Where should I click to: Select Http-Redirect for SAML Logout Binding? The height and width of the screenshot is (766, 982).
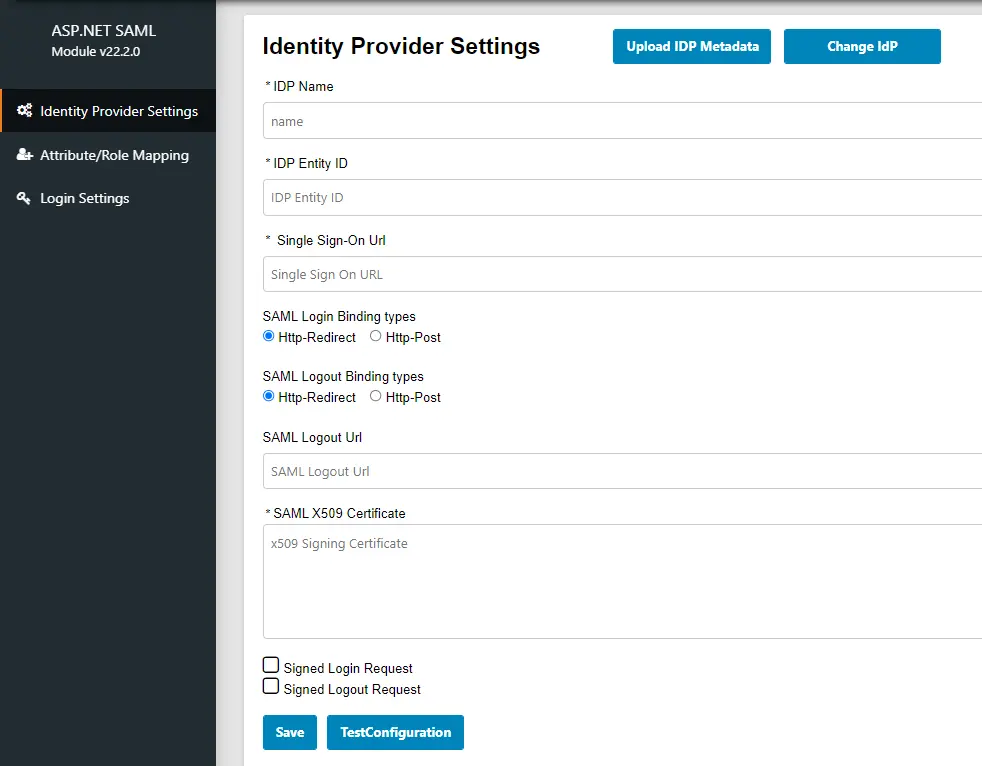pos(269,396)
